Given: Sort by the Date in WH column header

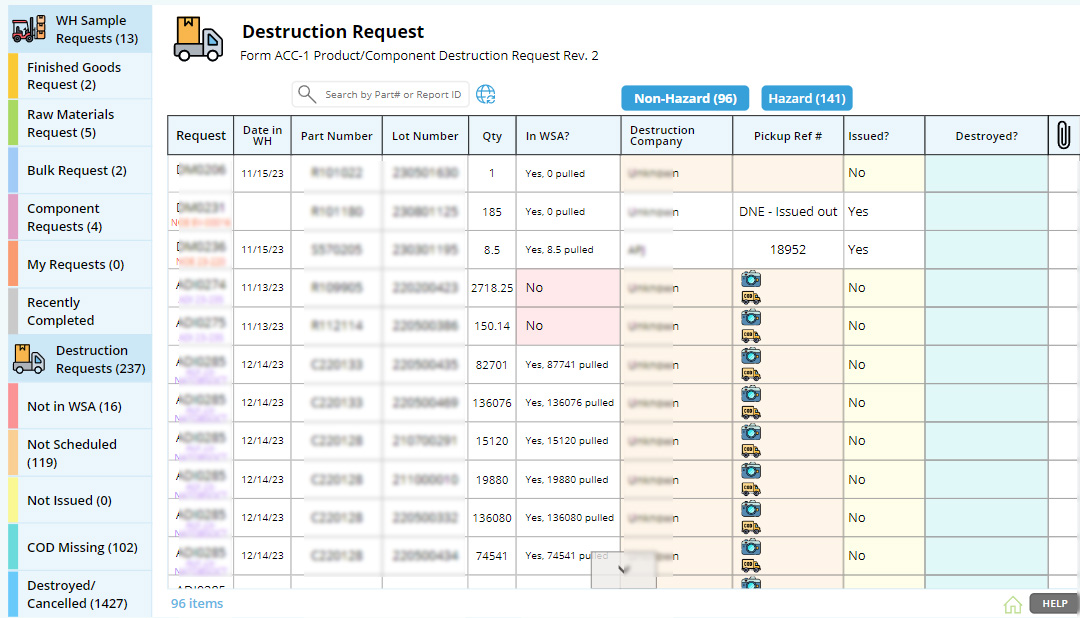Looking at the screenshot, I should click(262, 136).
